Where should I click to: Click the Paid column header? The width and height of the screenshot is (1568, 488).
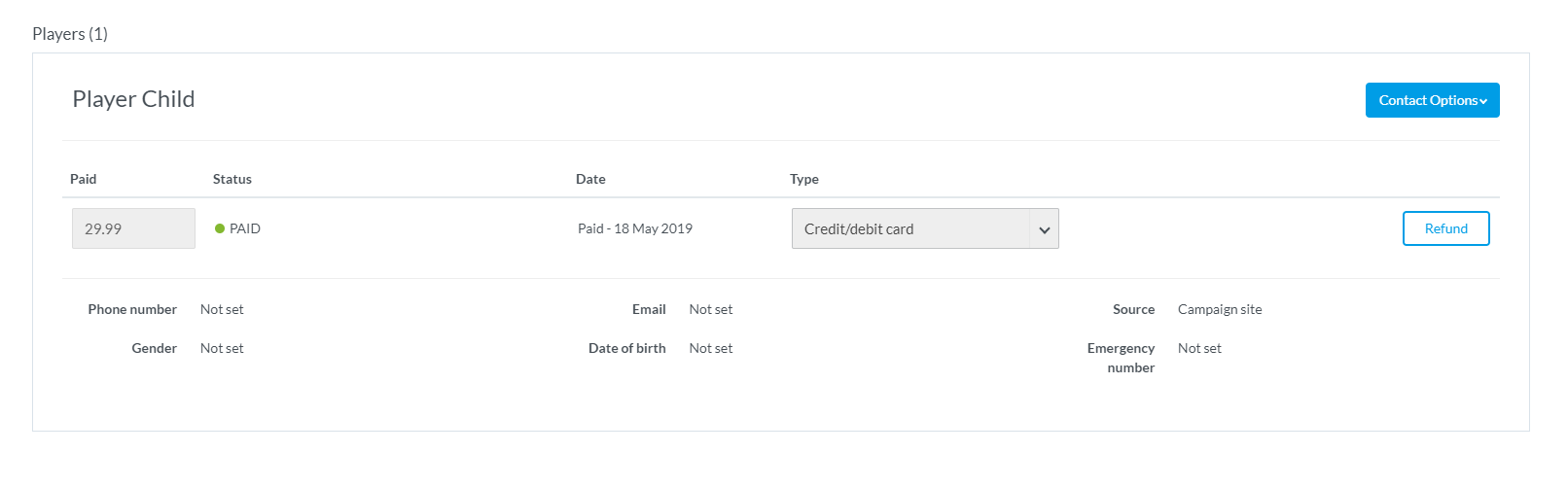coord(84,179)
